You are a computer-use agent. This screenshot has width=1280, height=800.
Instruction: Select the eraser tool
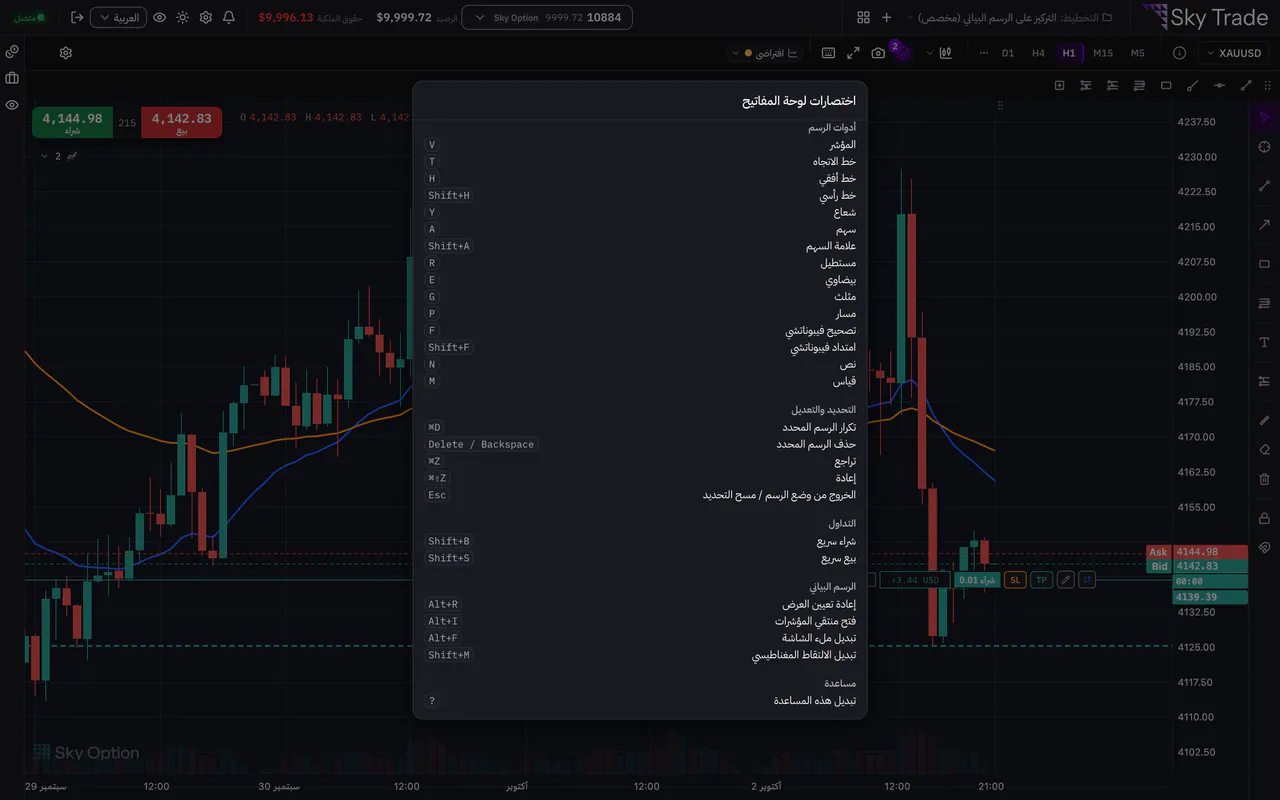tap(1264, 449)
